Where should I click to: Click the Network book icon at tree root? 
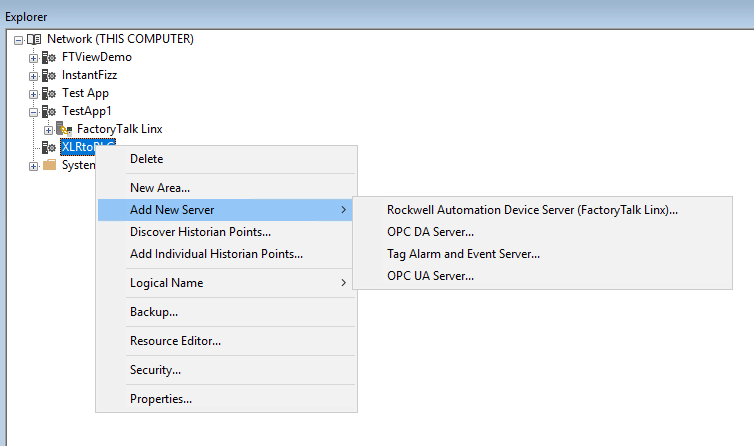(x=34, y=39)
